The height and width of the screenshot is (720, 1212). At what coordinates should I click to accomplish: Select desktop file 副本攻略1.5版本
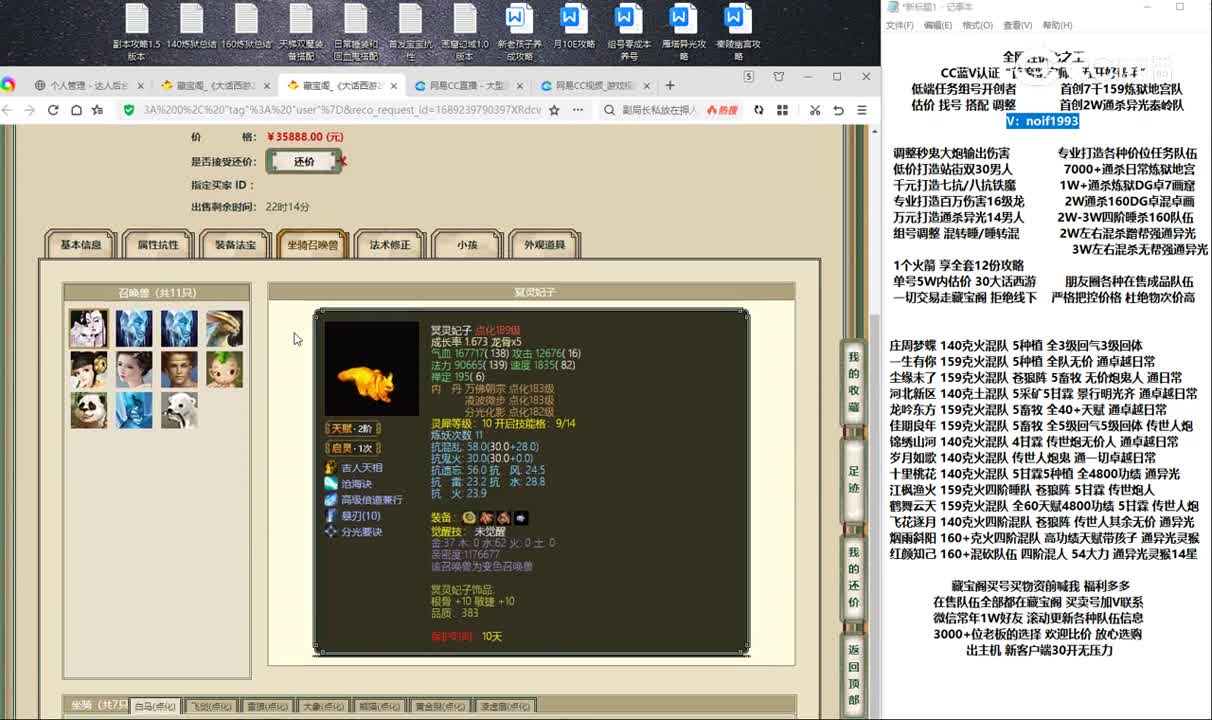click(137, 33)
